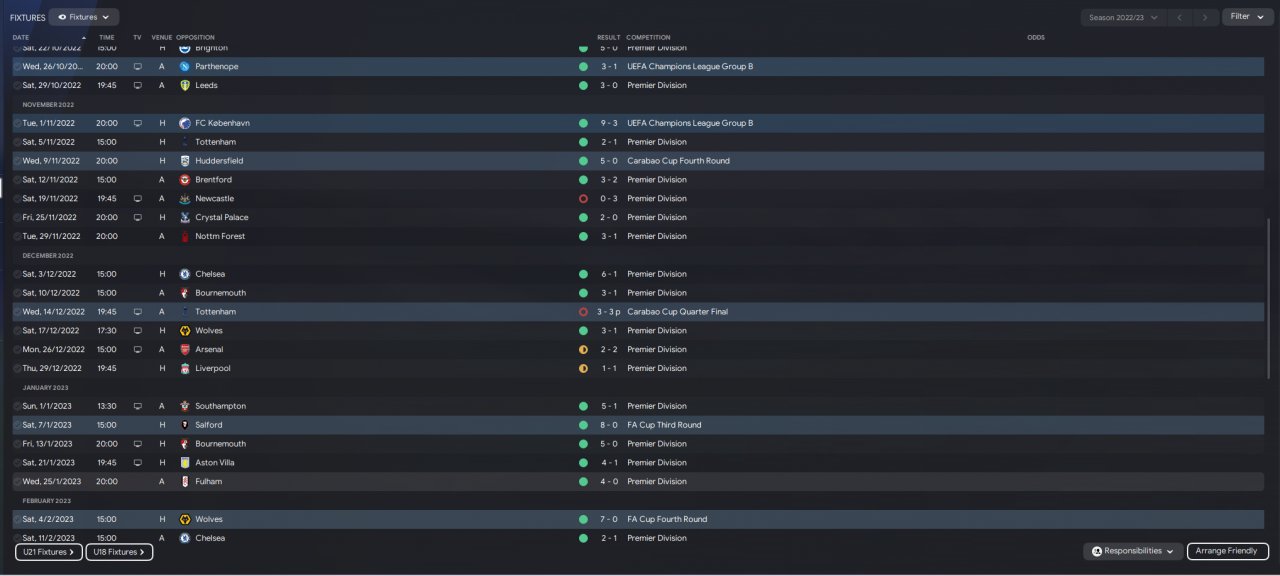Screen dimensions: 1280x576
Task: Click the Huddersfield club badge icon
Action: [x=184, y=161]
